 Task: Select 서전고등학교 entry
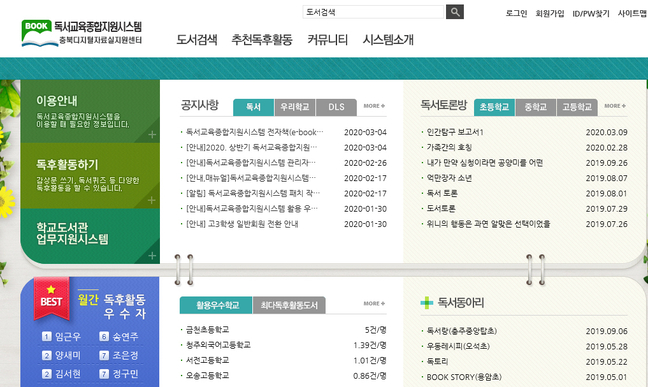(207, 360)
